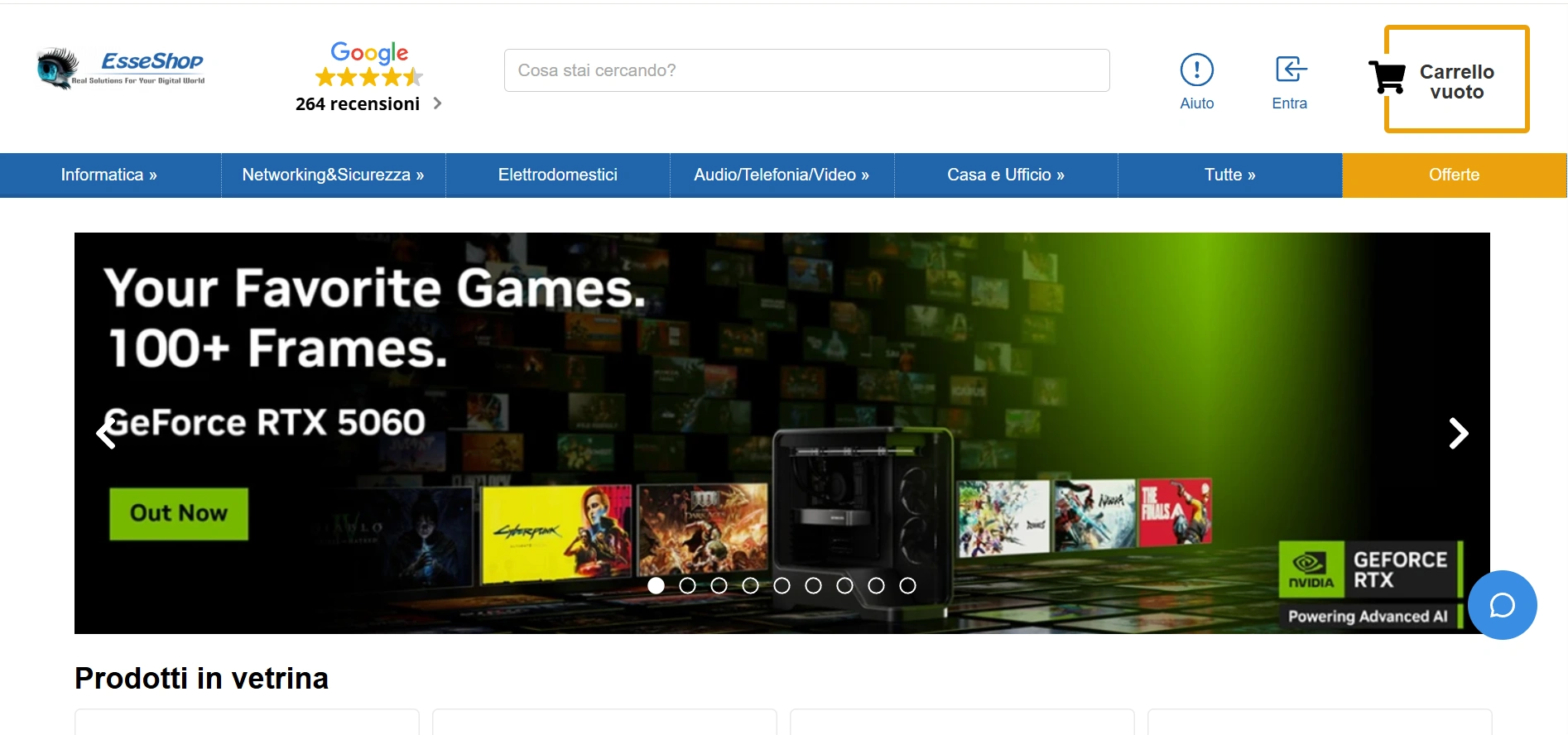Click The Finals game cover thumbnail
This screenshot has height=735, width=1568.
tap(1175, 512)
